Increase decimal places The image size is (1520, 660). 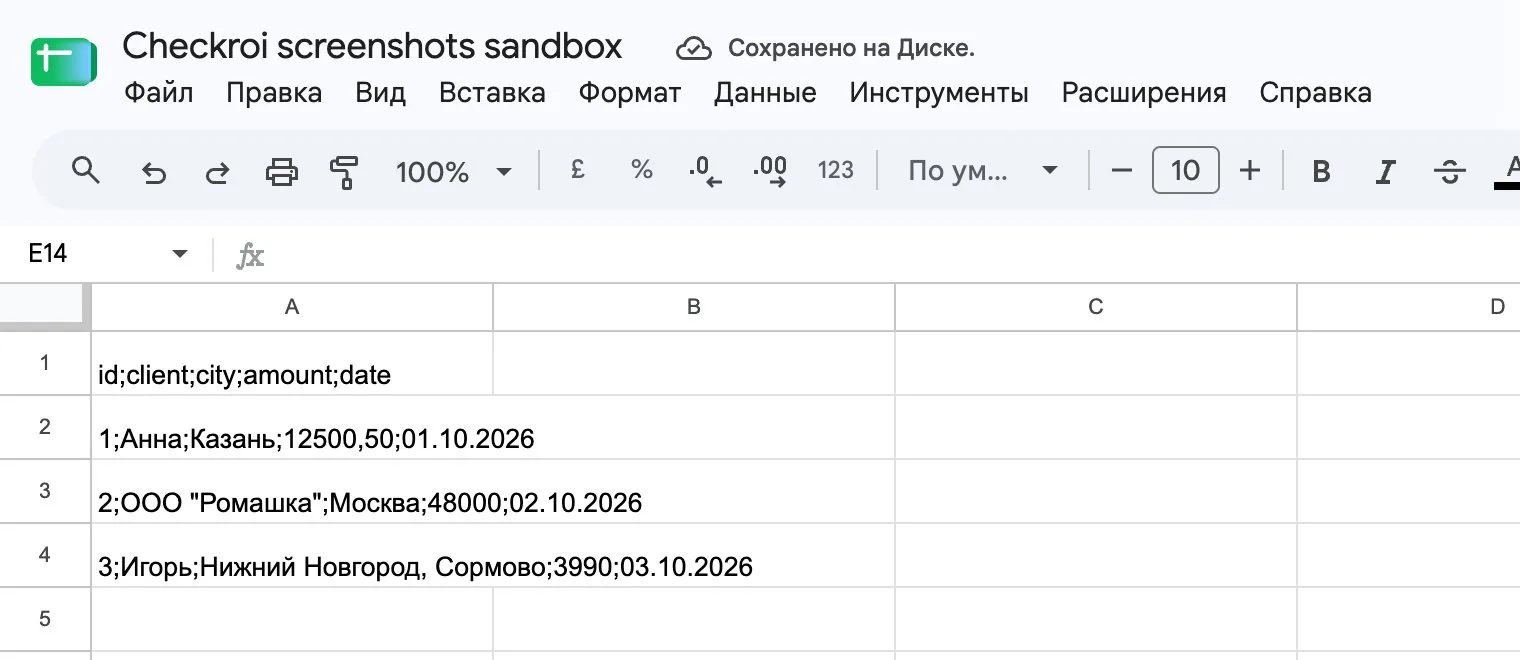(770, 171)
